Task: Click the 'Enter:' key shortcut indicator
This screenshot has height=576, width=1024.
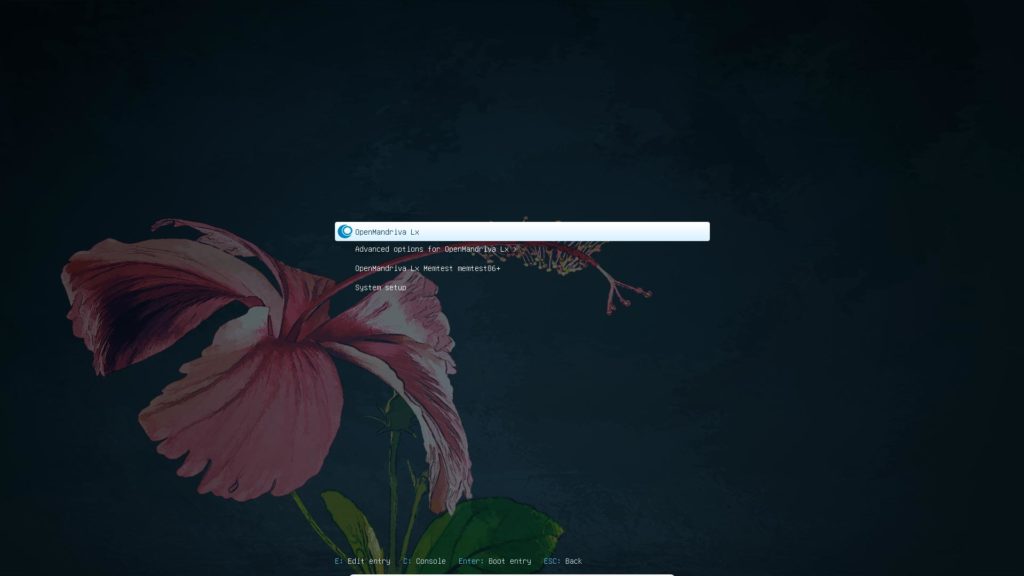Action: [471, 561]
